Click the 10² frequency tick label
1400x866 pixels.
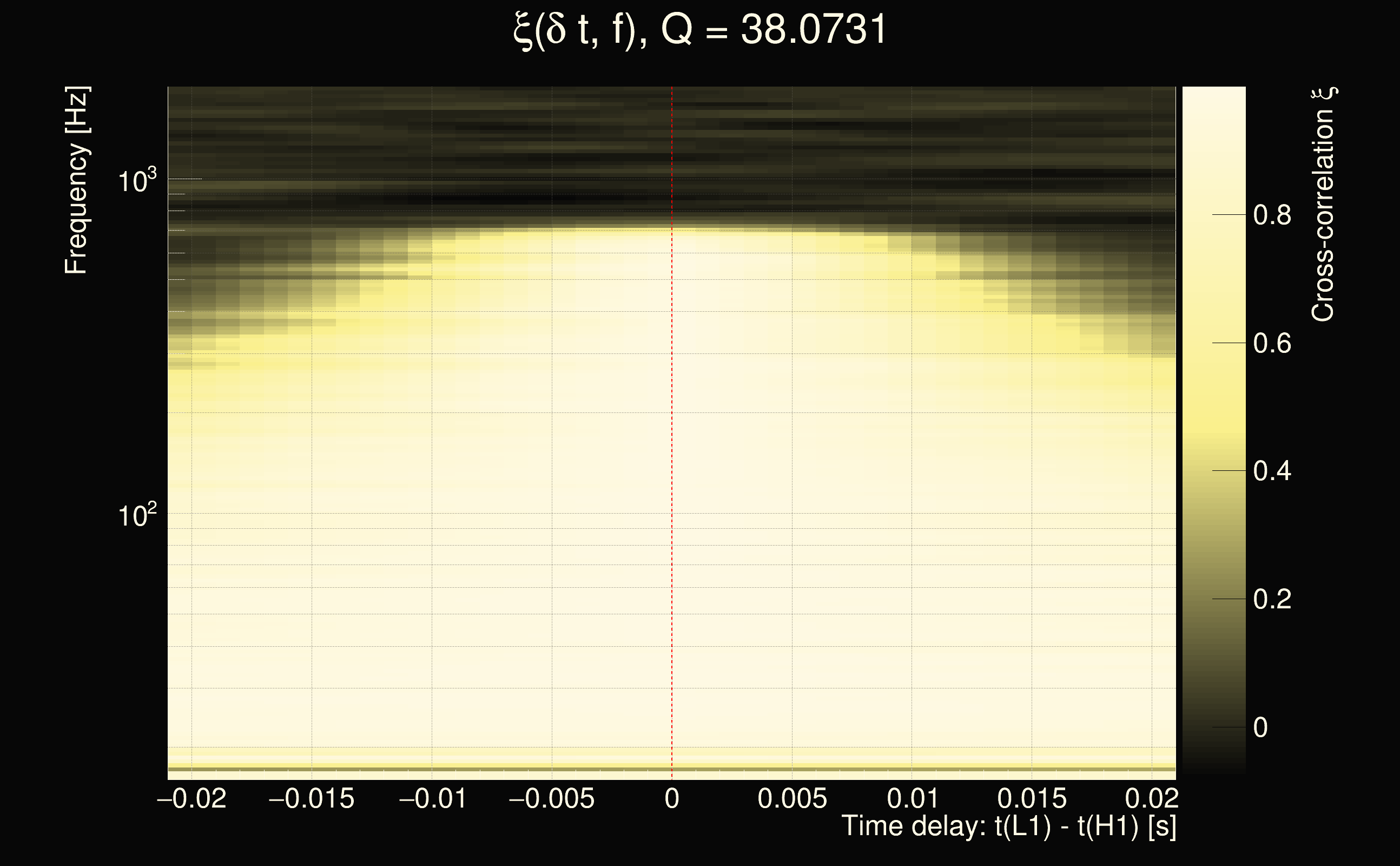point(137,515)
